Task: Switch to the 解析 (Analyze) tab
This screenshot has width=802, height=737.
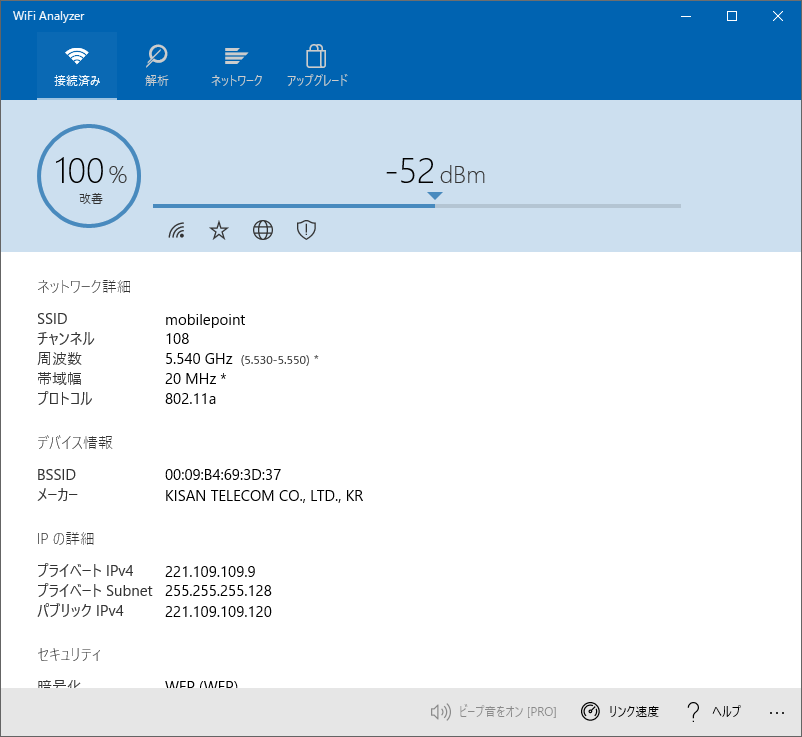Action: pyautogui.click(x=157, y=66)
